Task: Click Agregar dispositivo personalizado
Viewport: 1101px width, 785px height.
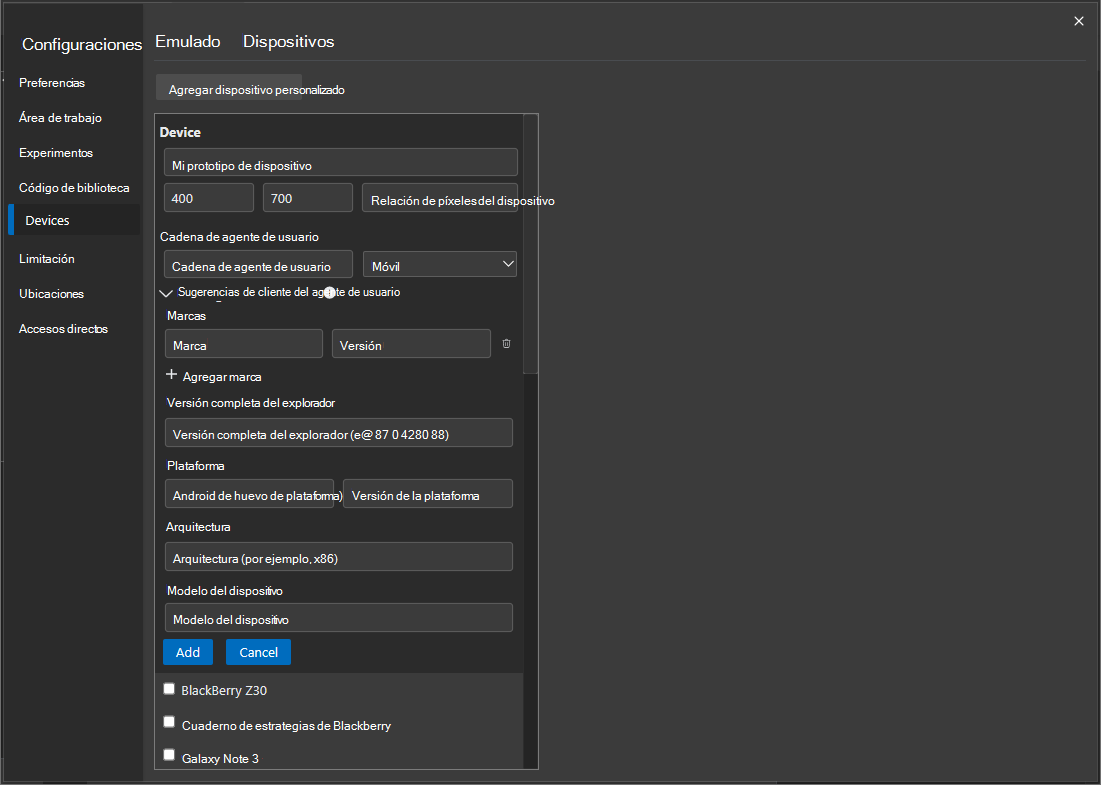Action: click(228, 88)
